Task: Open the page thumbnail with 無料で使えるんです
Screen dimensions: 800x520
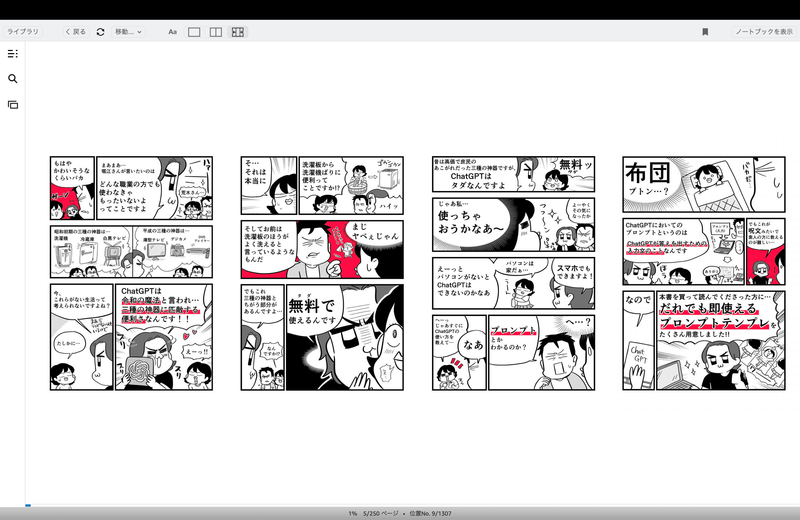Action: [x=322, y=274]
